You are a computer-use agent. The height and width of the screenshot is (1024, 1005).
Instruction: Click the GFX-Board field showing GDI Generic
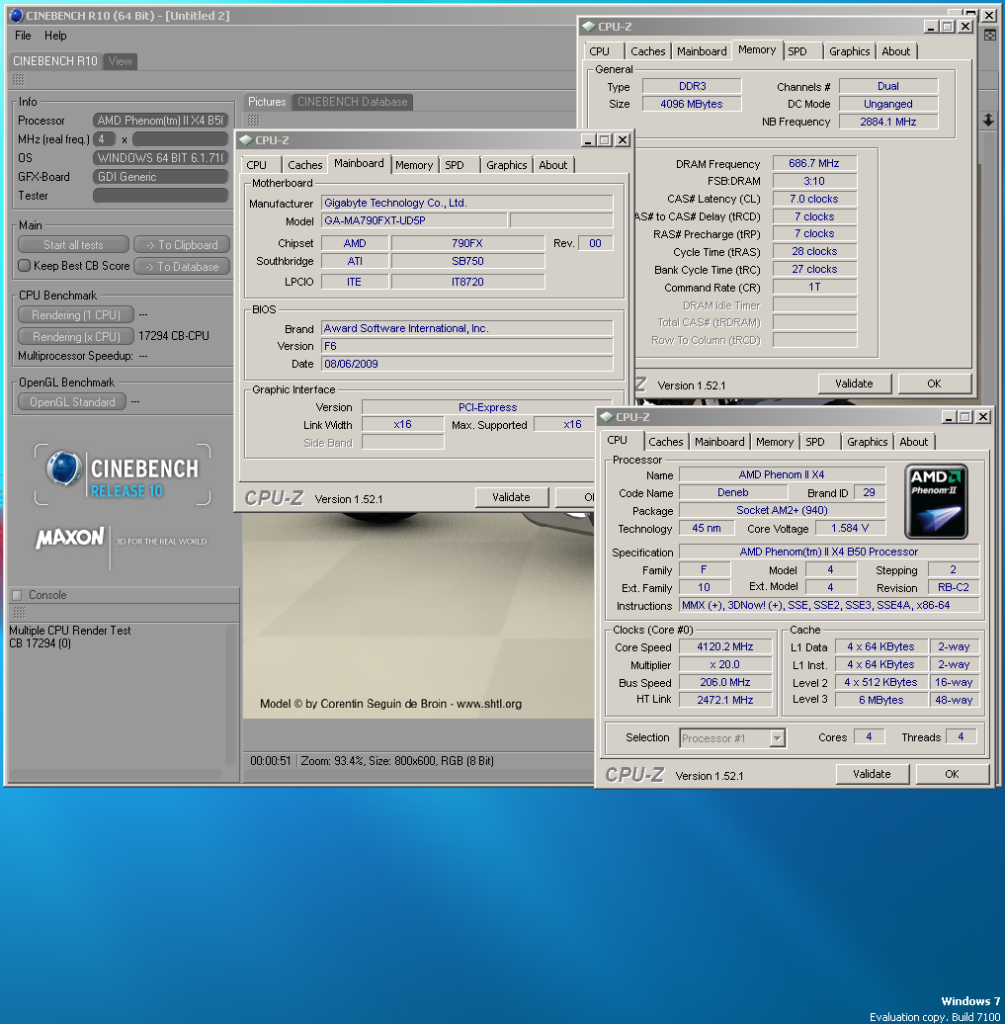(161, 176)
